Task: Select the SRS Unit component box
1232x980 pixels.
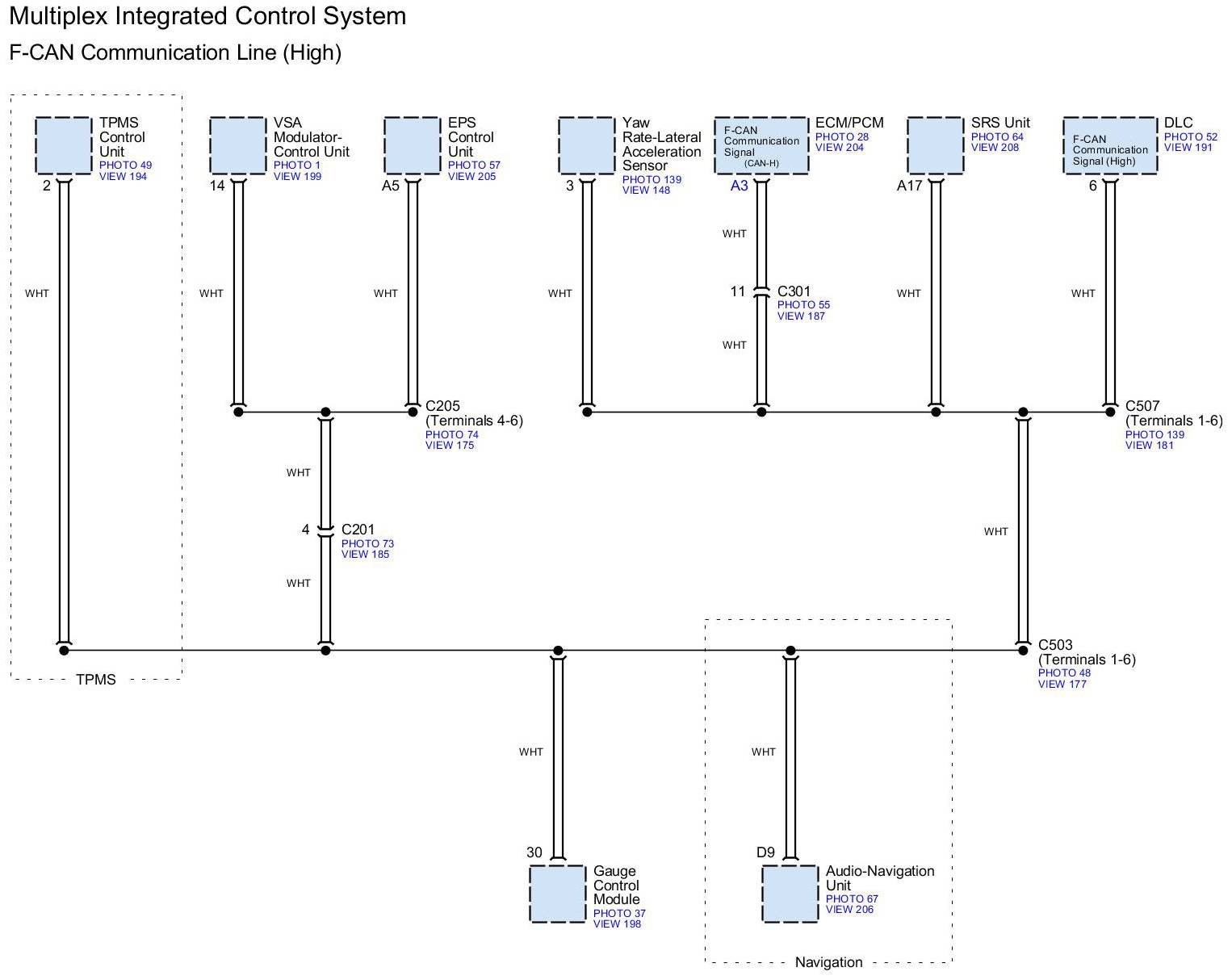Action: coord(936,145)
